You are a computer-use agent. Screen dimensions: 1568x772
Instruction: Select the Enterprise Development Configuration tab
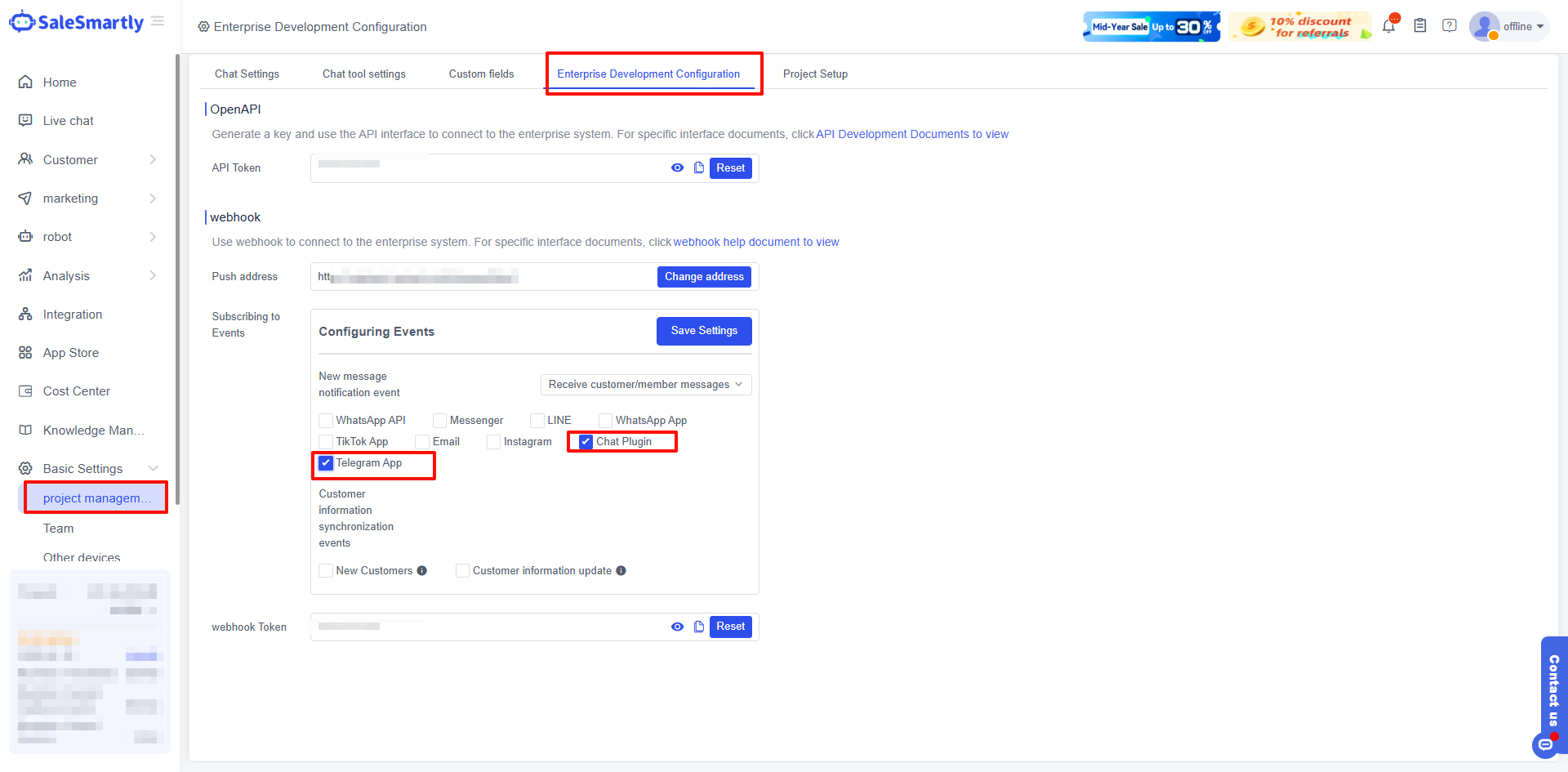[648, 74]
